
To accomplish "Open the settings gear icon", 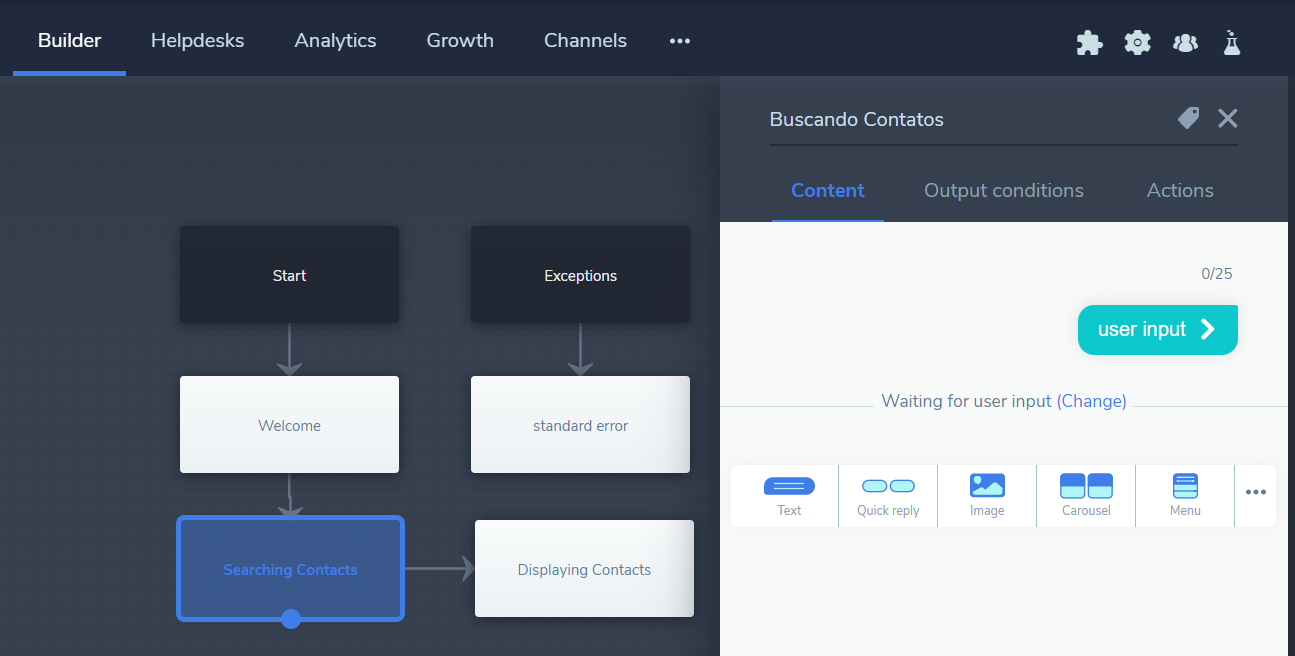I will click(x=1137, y=42).
